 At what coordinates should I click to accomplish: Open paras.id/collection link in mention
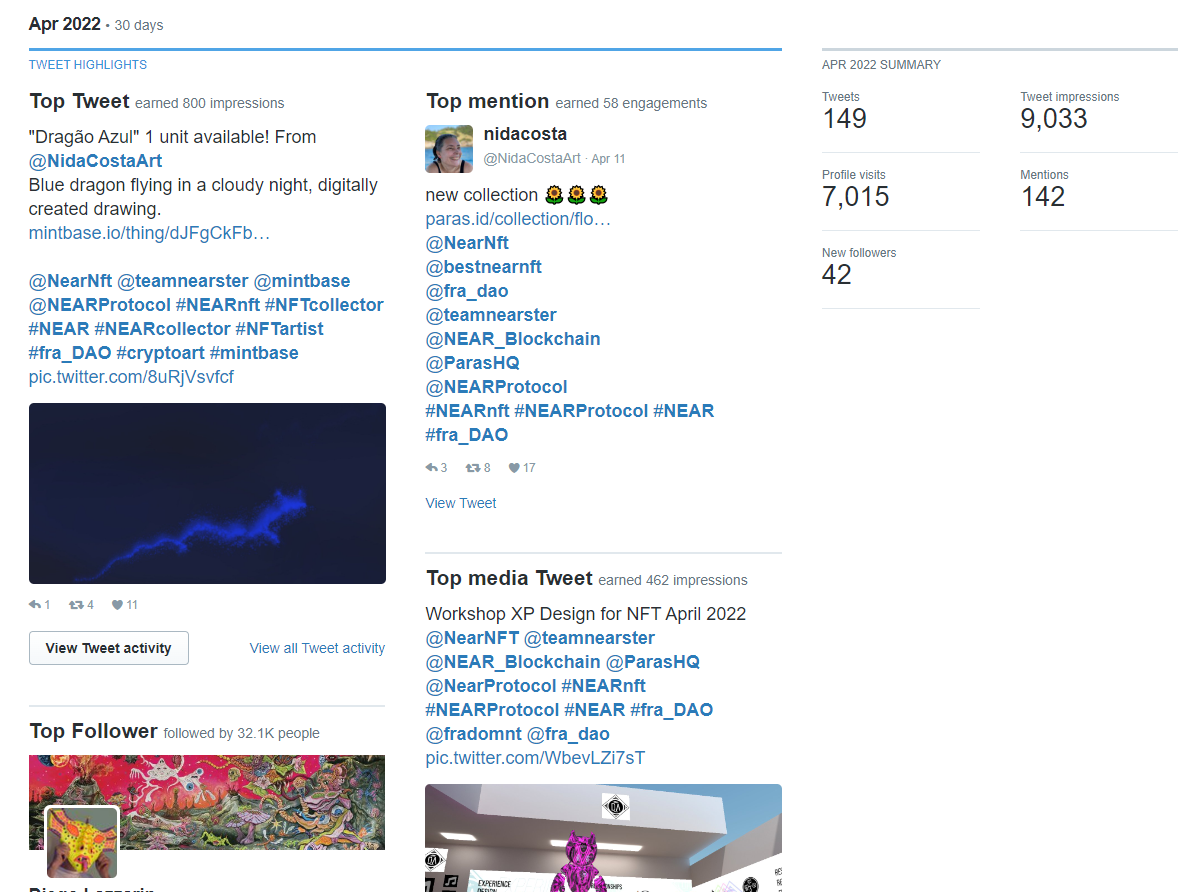pos(518,219)
